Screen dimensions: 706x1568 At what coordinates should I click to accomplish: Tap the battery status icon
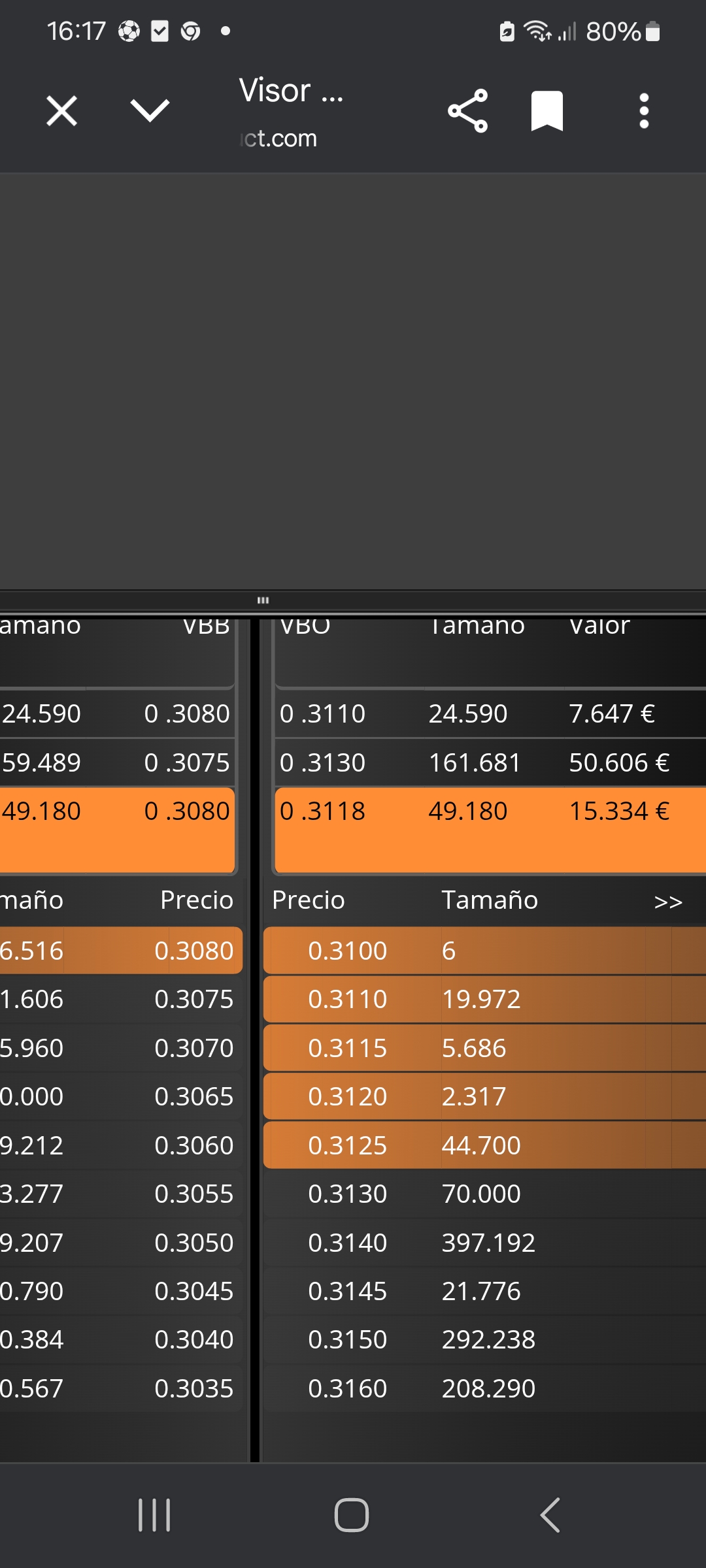[652, 31]
